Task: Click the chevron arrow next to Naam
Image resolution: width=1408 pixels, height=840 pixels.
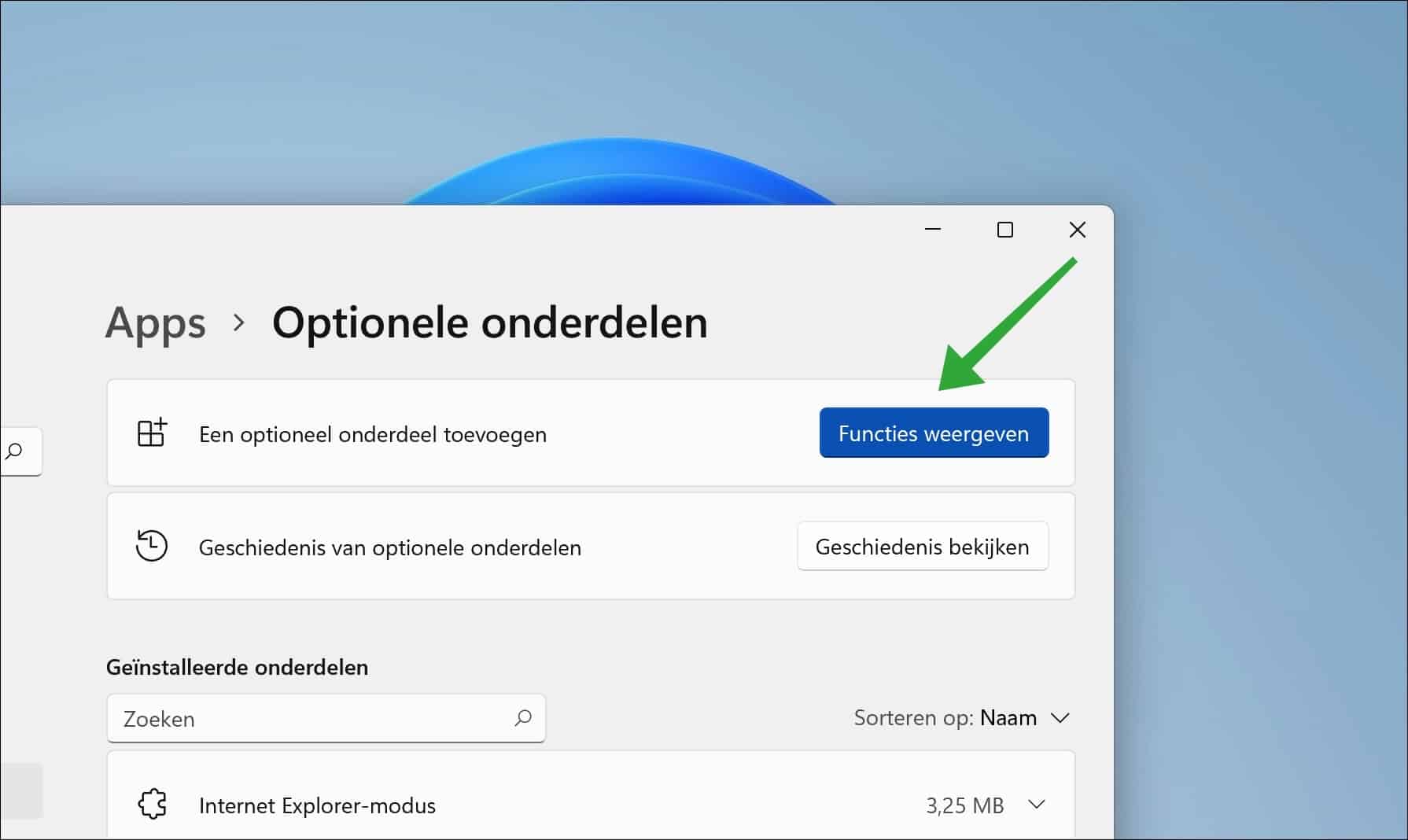Action: (1060, 718)
